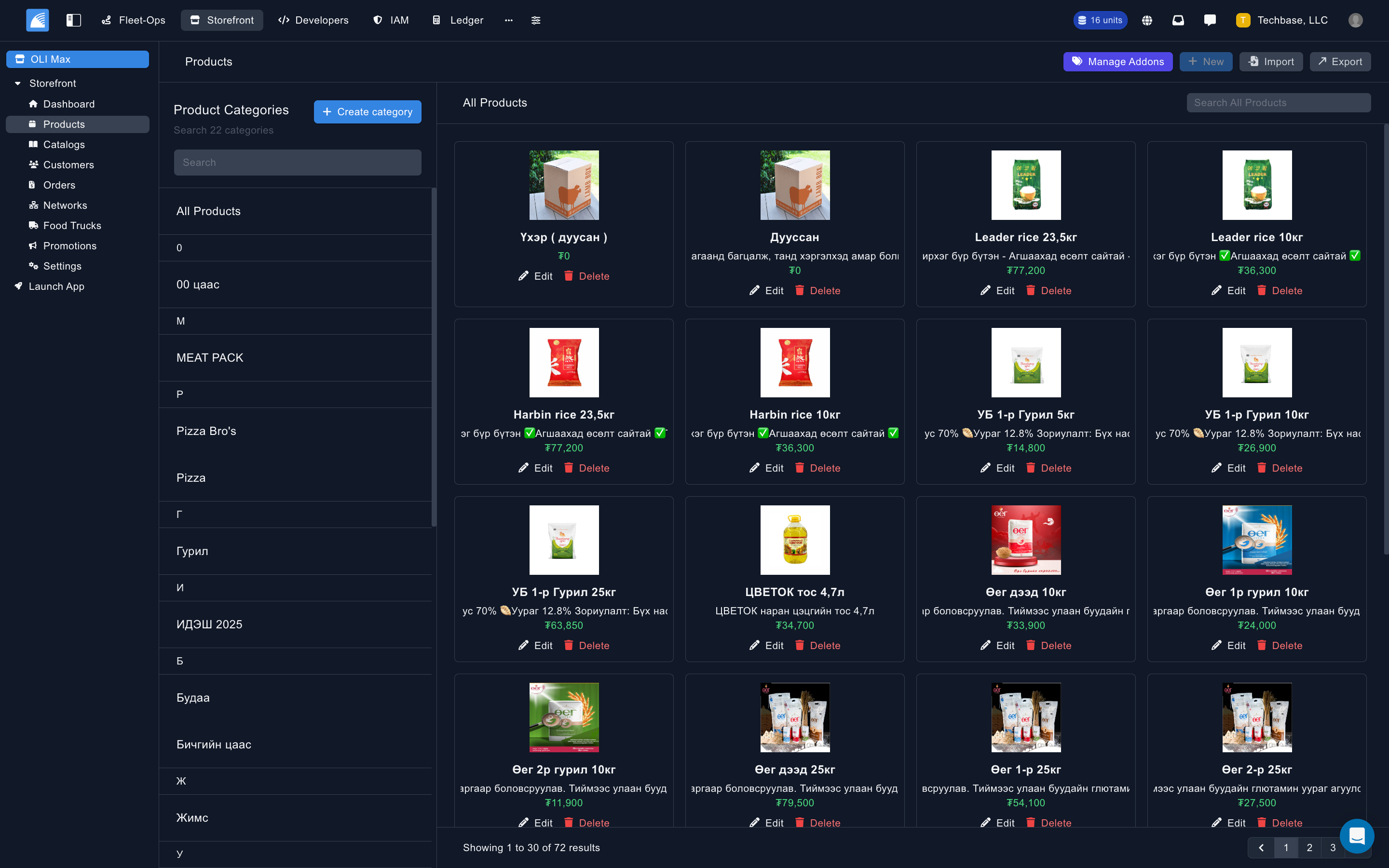Viewport: 1389px width, 868px height.
Task: Open Promotions in sidebar
Action: [69, 246]
